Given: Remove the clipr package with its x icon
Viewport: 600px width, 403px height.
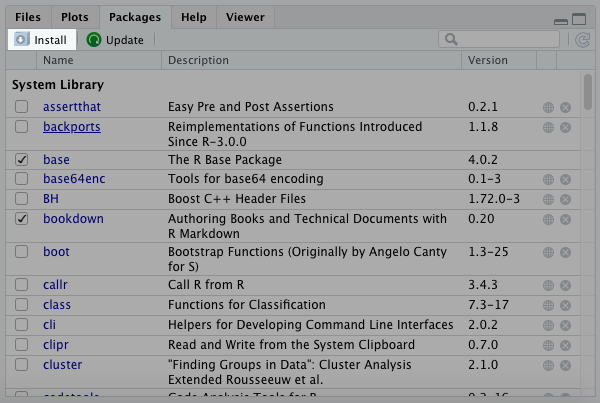Looking at the screenshot, I should point(565,345).
